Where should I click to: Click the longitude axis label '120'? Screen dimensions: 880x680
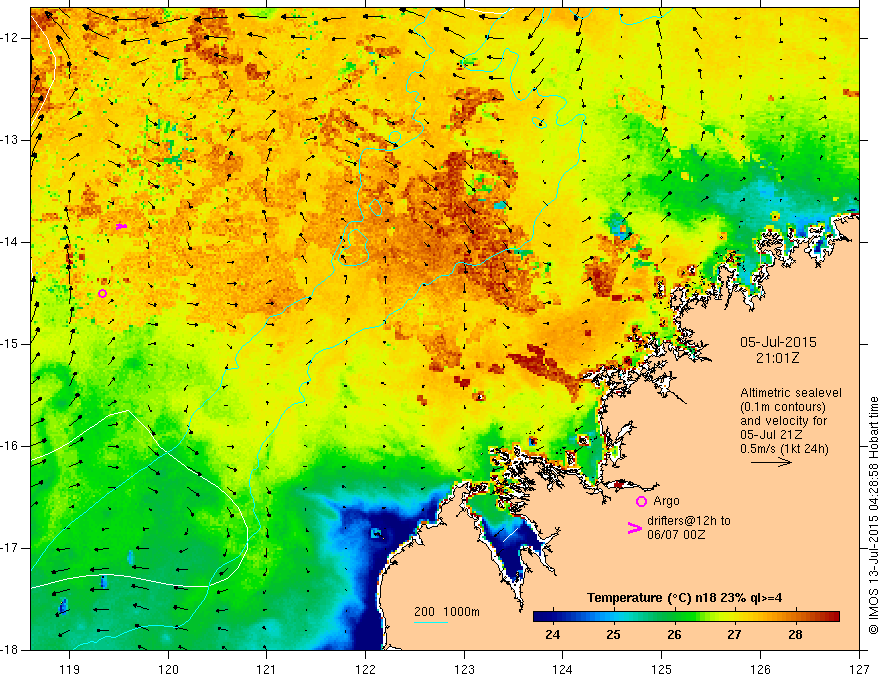tap(168, 669)
